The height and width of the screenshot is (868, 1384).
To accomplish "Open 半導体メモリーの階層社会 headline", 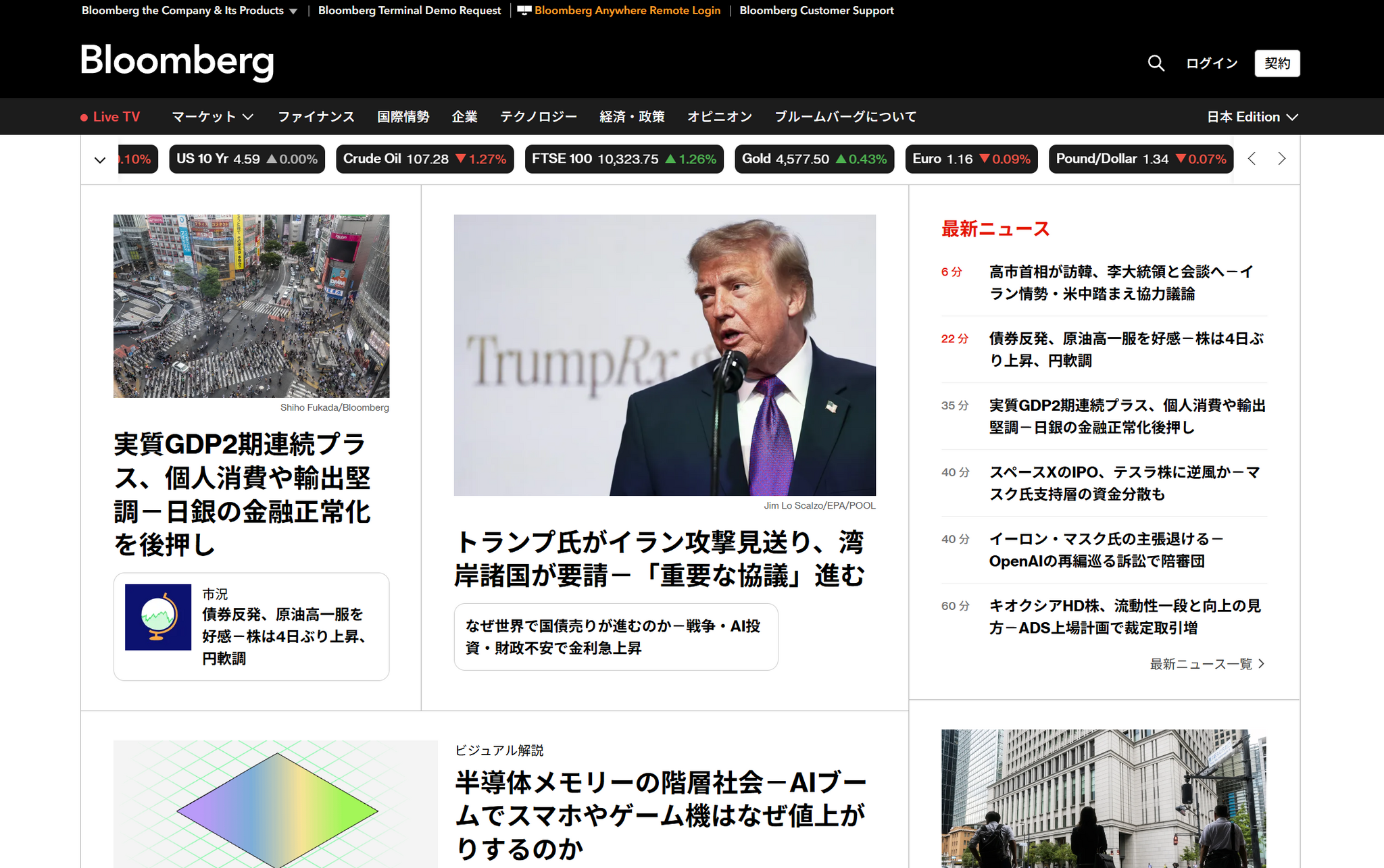I will coord(660,815).
